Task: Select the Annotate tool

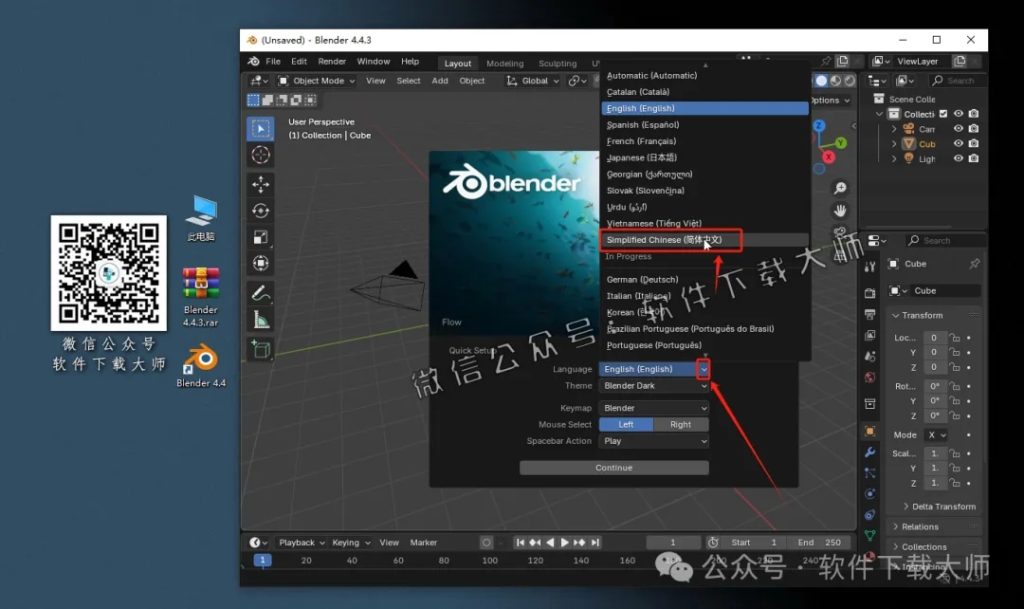Action: point(260,294)
